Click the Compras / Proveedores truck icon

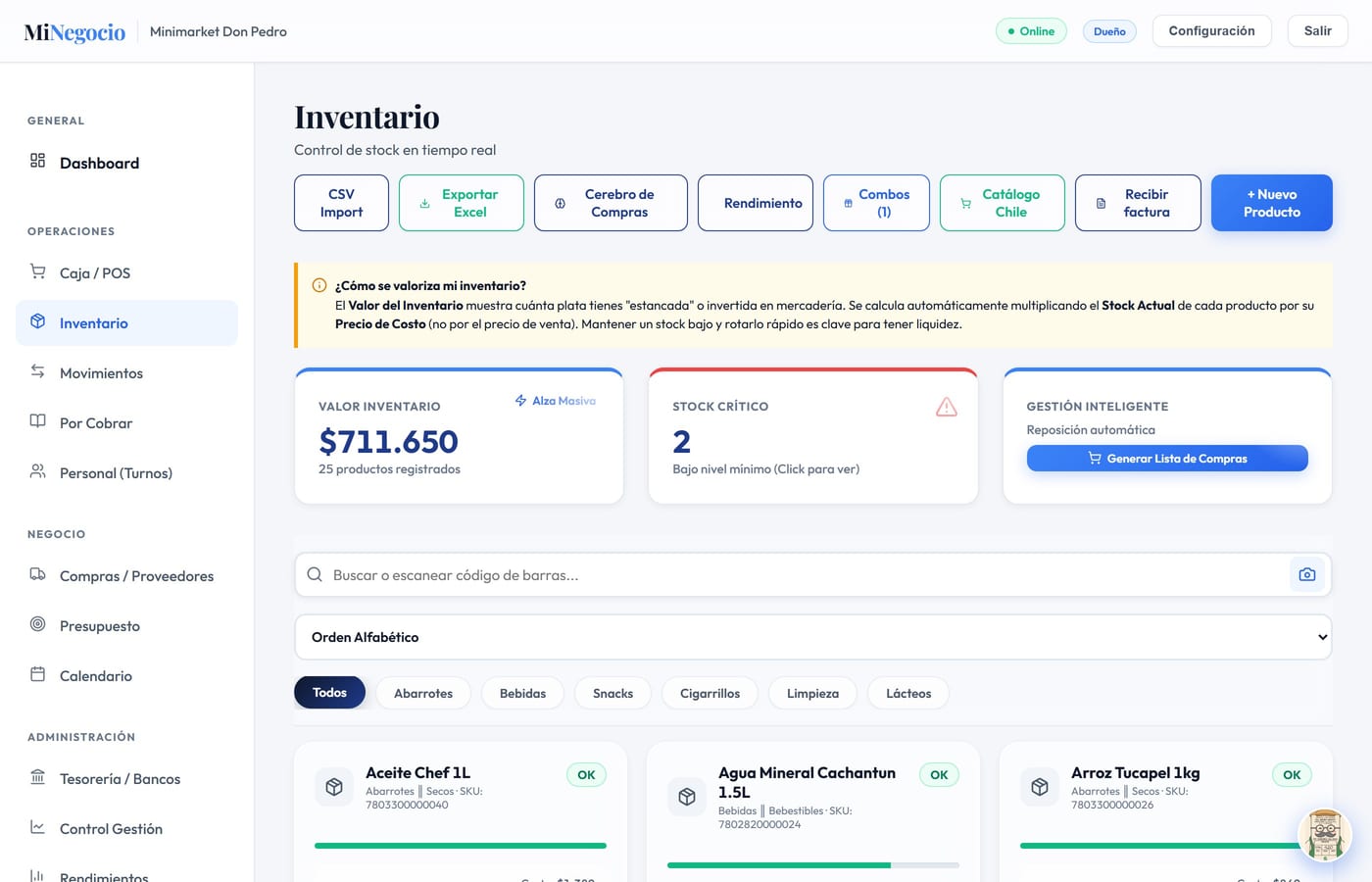pyautogui.click(x=37, y=574)
